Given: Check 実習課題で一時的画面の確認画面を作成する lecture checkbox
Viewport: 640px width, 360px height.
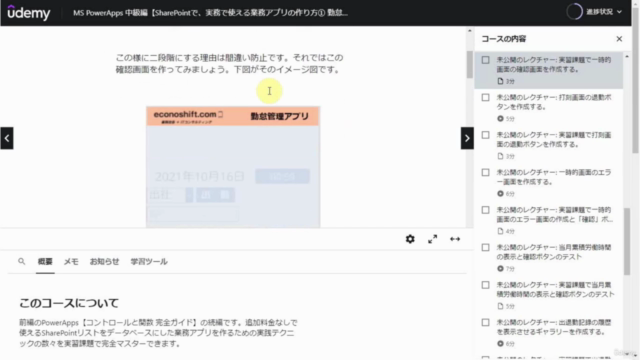Looking at the screenshot, I should click(x=485, y=60).
